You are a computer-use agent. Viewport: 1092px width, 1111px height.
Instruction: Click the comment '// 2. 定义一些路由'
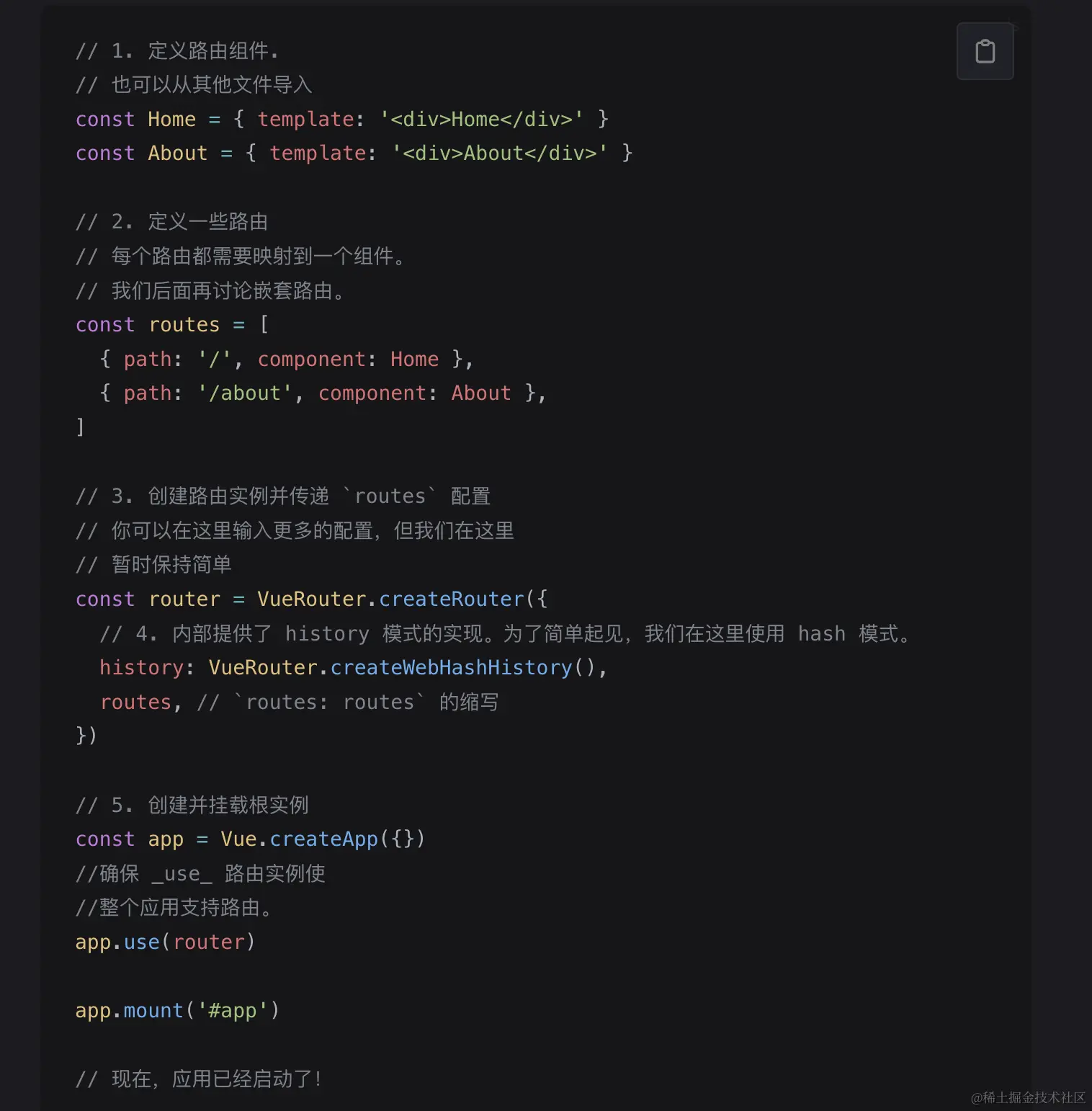[171, 222]
